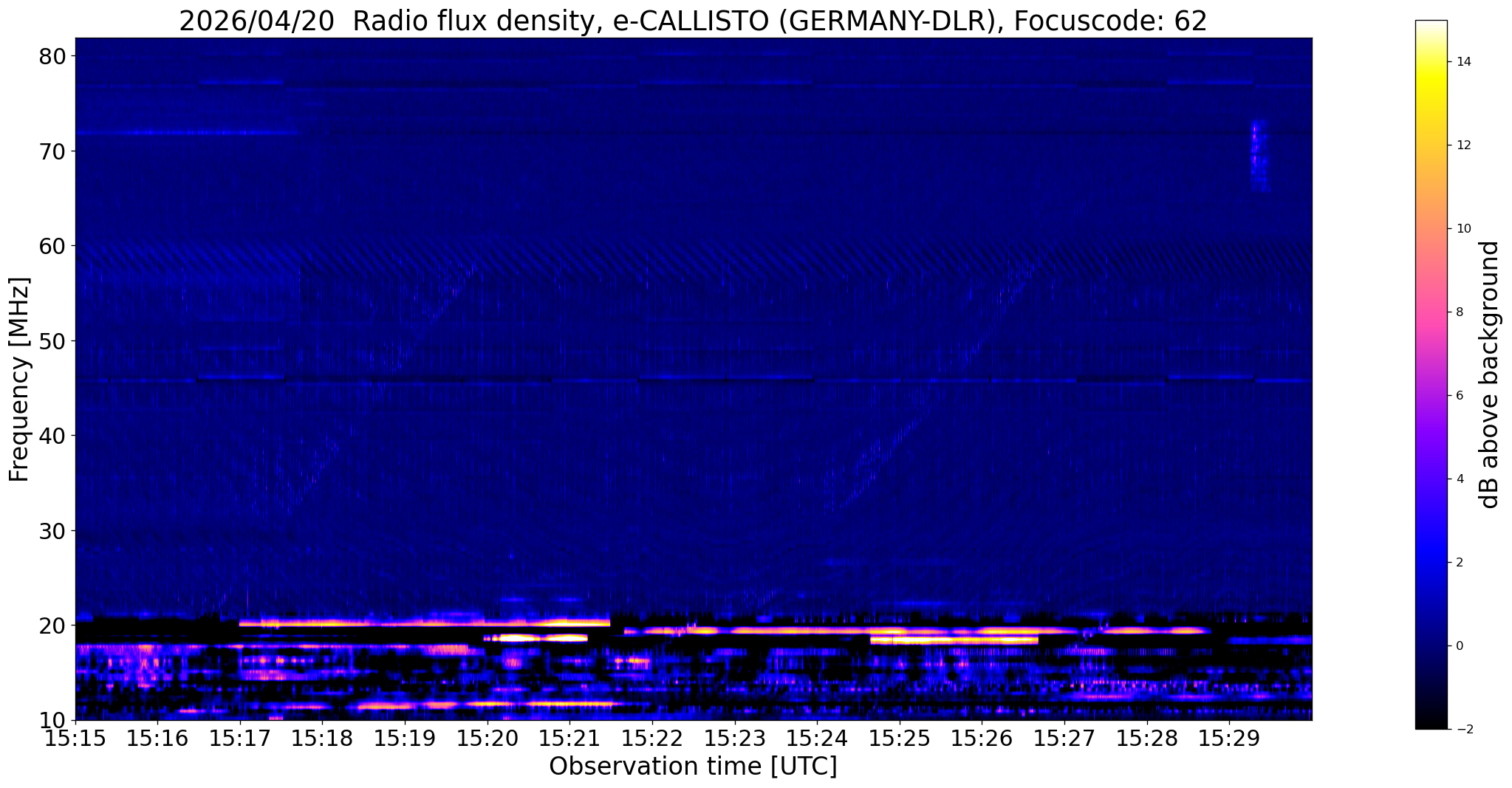Click the dB above background colorbar label
1512x788 pixels.
[x=1490, y=374]
